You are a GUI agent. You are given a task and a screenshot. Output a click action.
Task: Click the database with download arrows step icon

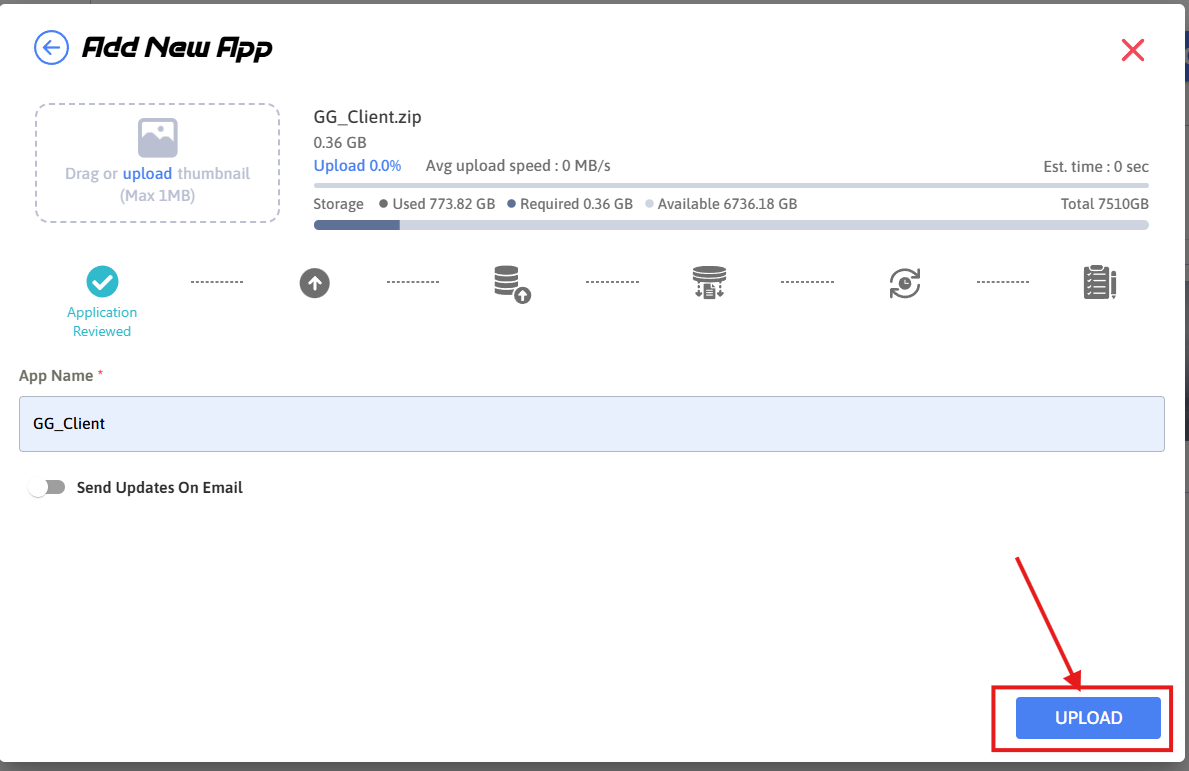(708, 283)
